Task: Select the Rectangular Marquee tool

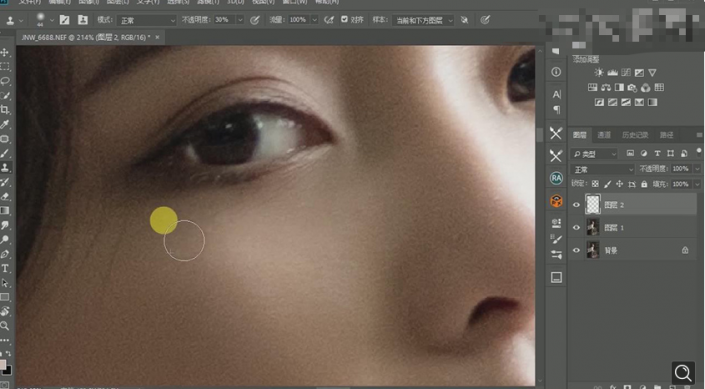Action: click(5, 67)
